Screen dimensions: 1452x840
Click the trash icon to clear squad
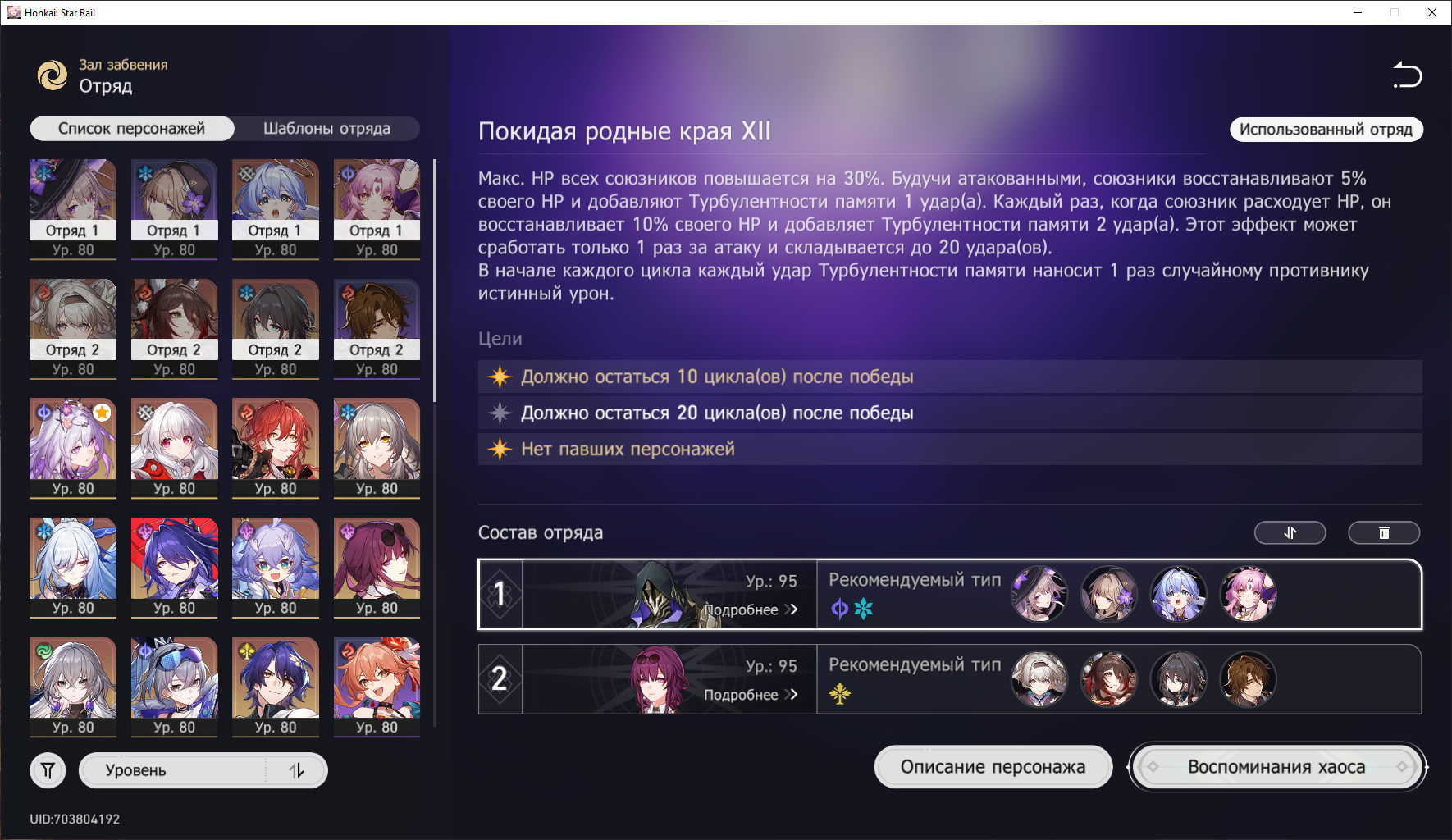point(1384,533)
